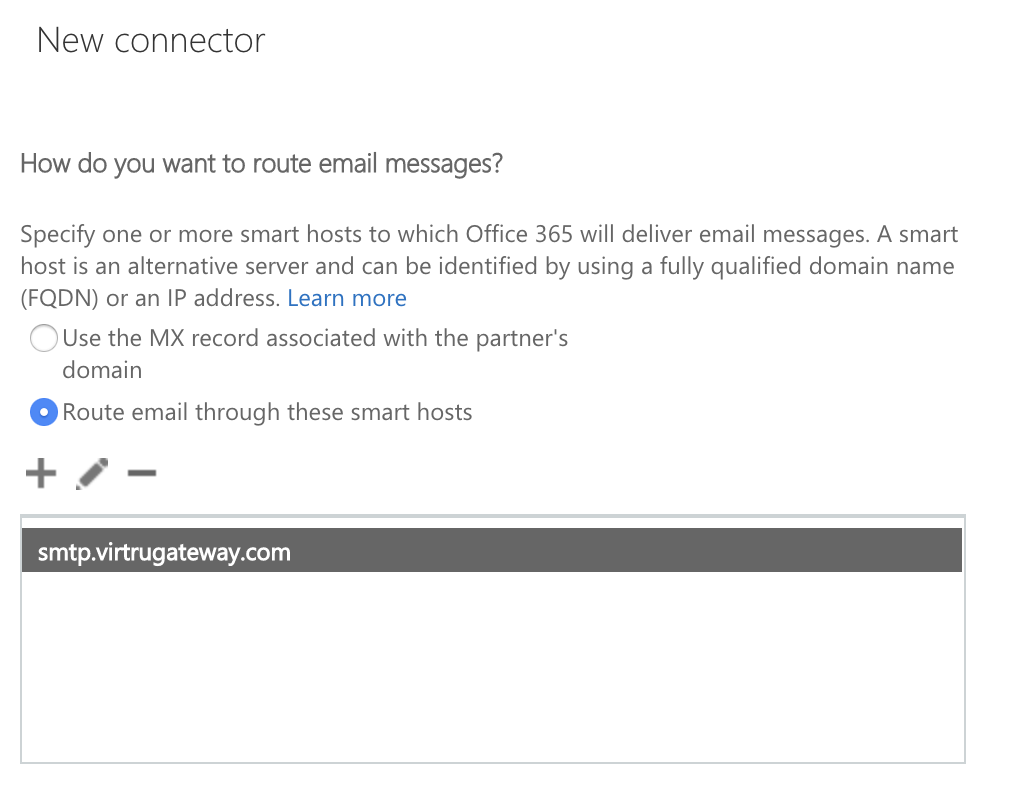Remove selected smart host with minus icon
Screen dimensions: 1034x800
point(142,473)
